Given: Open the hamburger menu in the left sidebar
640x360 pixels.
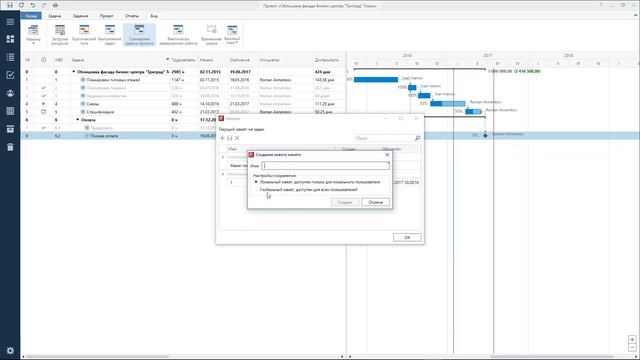Looking at the screenshot, I should click(10, 22).
